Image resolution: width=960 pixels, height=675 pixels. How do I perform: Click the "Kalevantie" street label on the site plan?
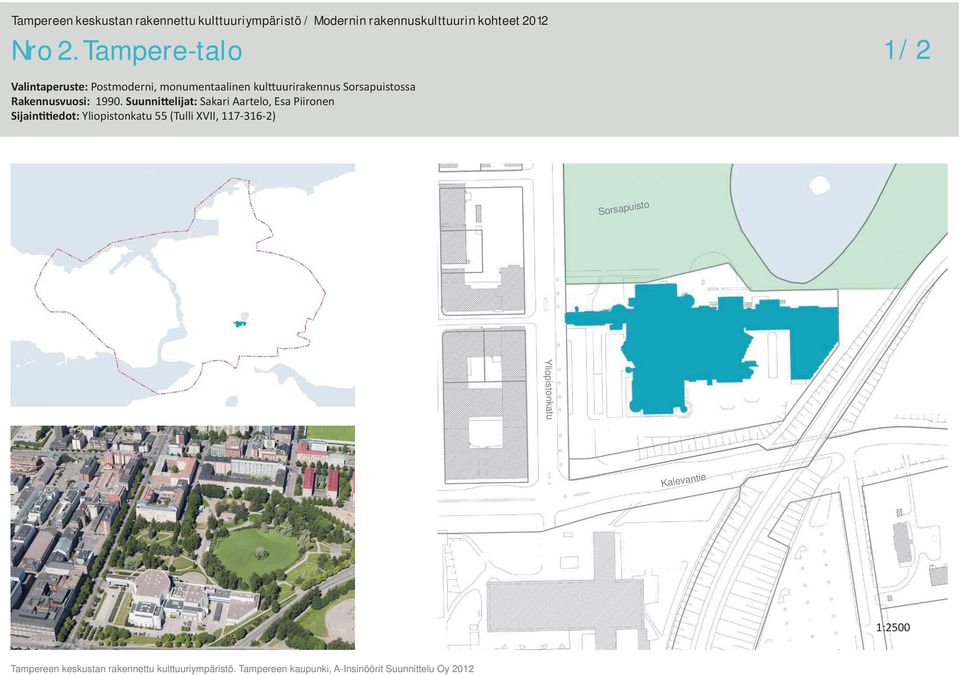point(683,479)
